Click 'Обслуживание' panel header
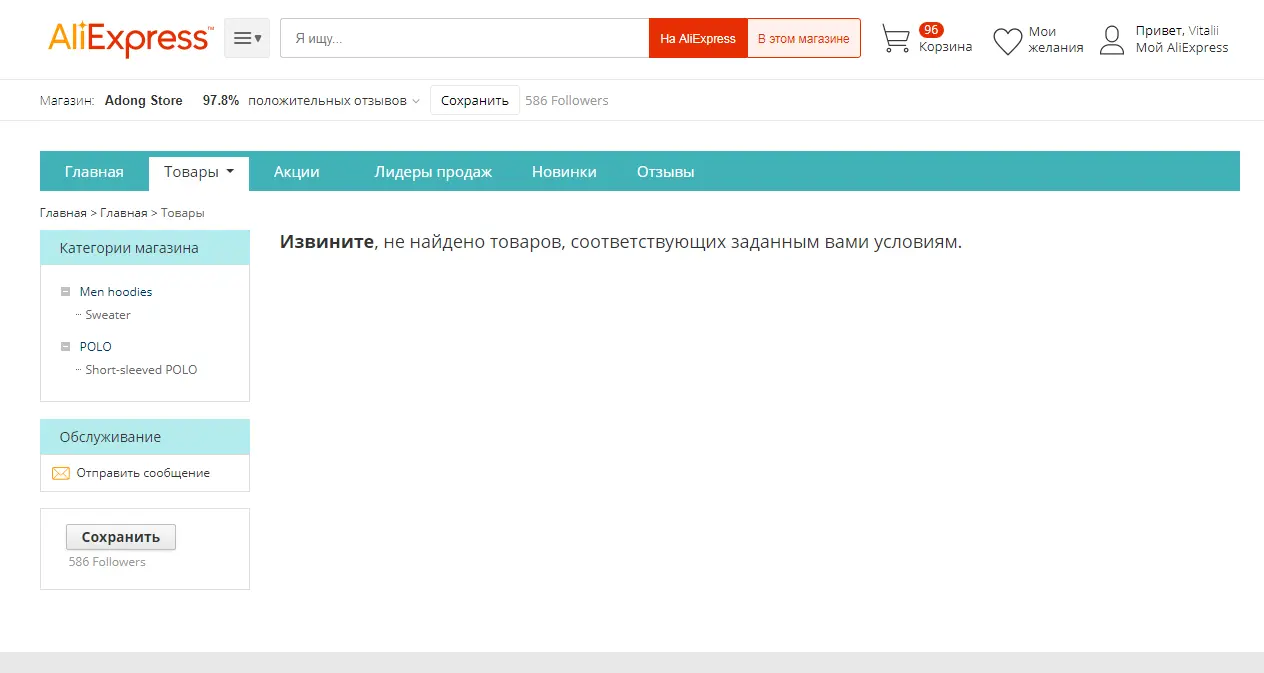 (145, 437)
